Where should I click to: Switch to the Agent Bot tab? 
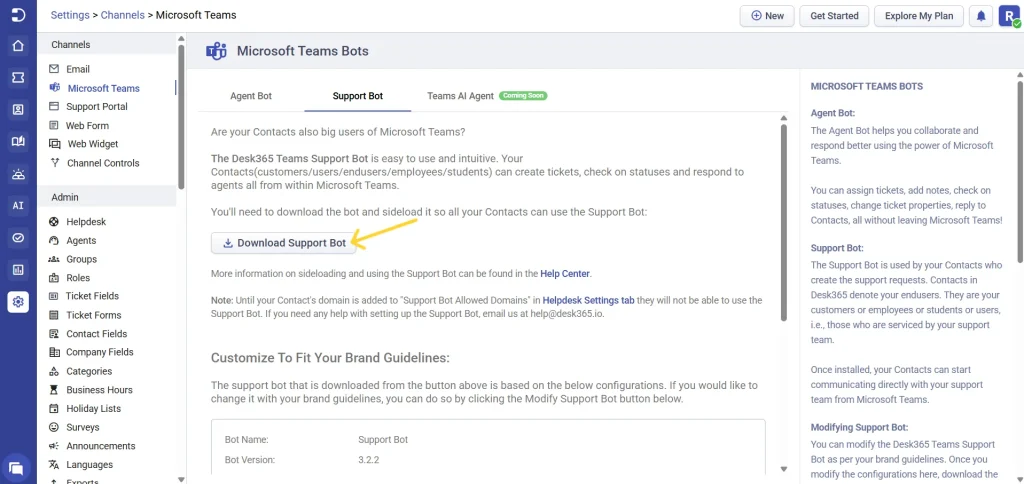[x=251, y=96]
